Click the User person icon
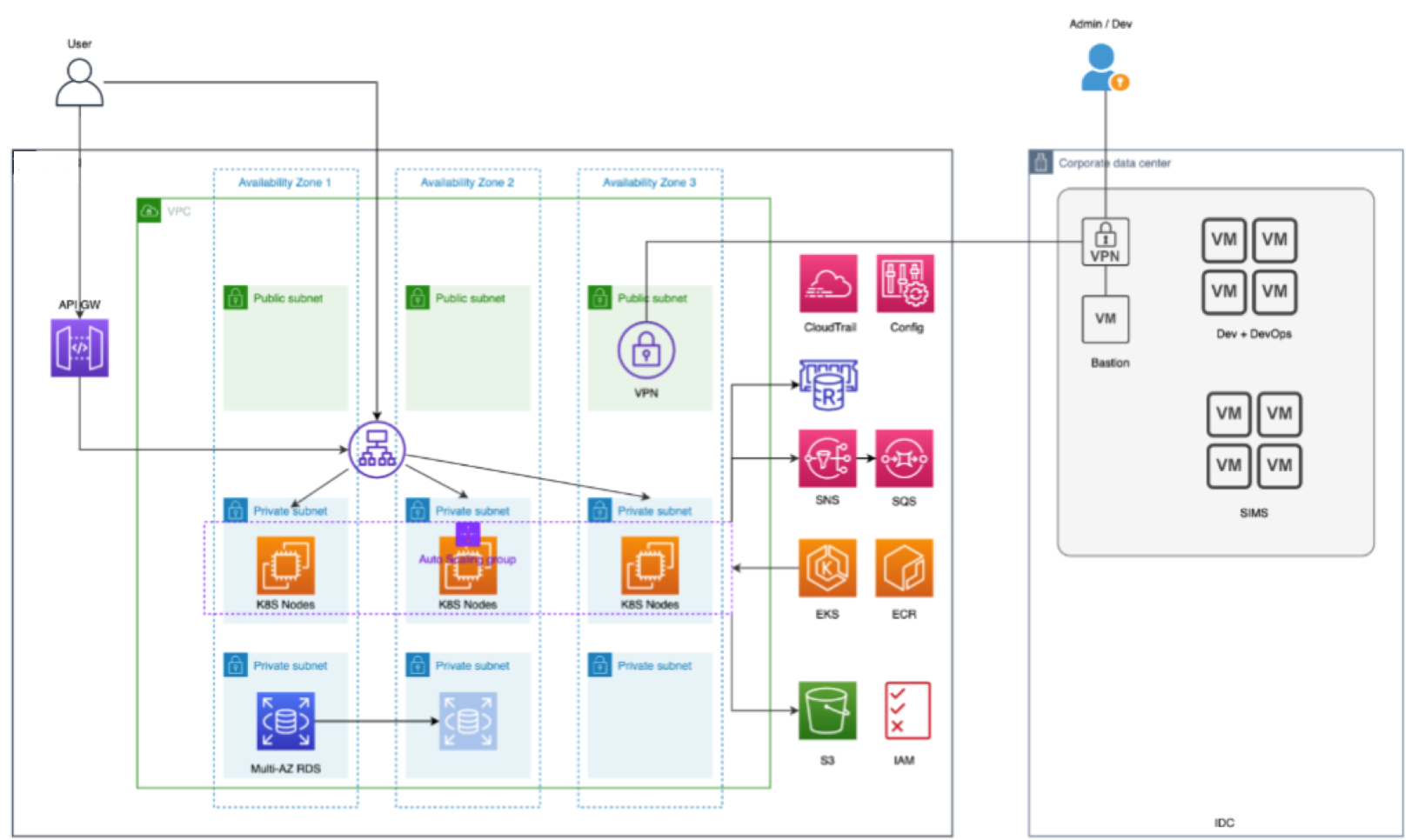This screenshot has height=840, width=1411. [x=79, y=83]
